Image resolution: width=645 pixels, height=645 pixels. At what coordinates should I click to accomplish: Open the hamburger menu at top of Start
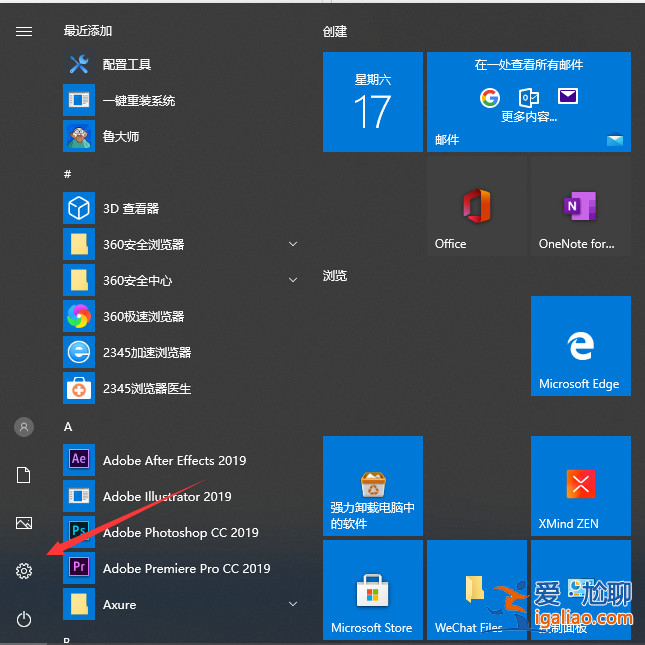pyautogui.click(x=24, y=31)
